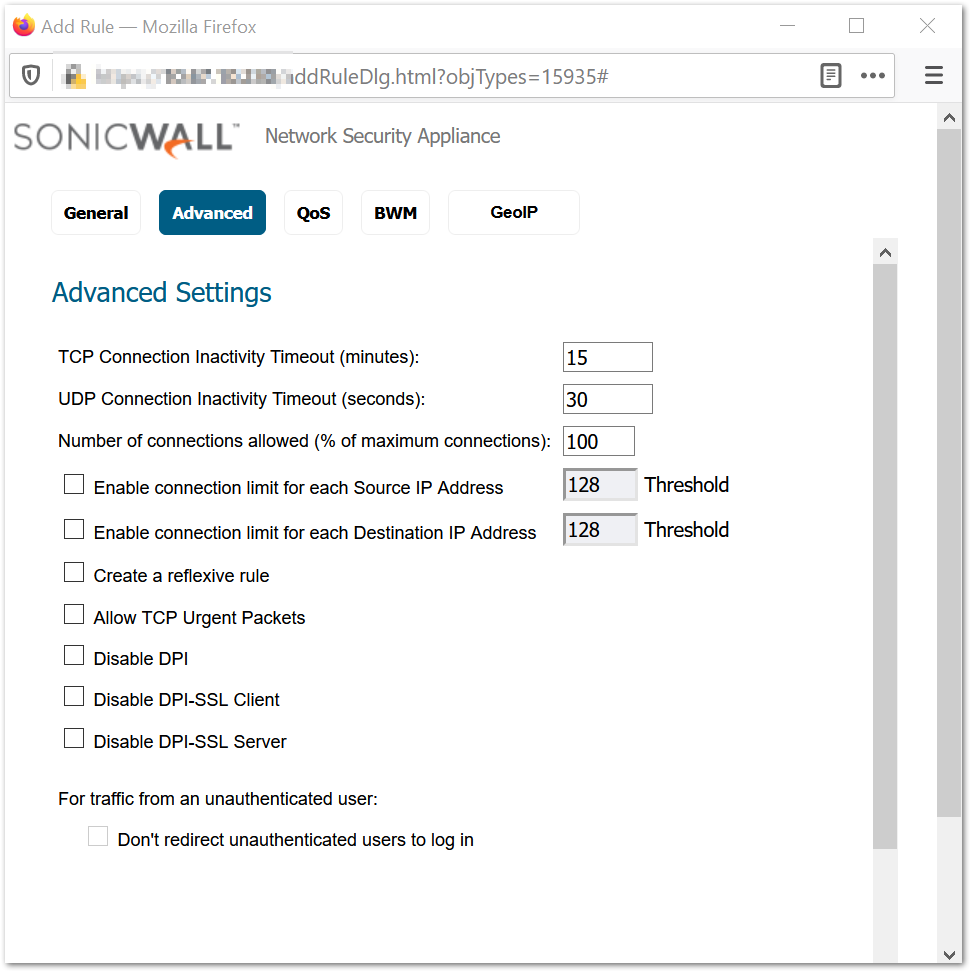Image resolution: width=971 pixels, height=972 pixels.
Task: Enable connection limit for each Source IP
Action: (x=74, y=484)
